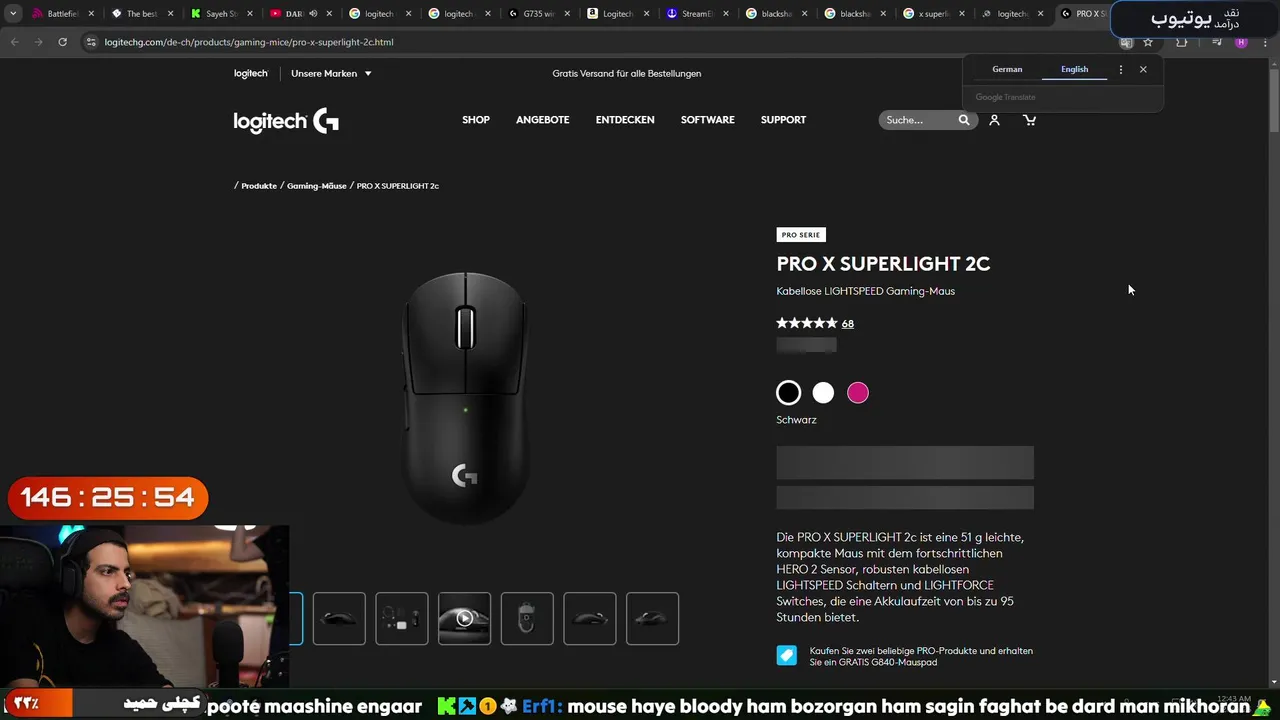Close the Google Translate popup
1280x720 pixels.
pos(1143,69)
